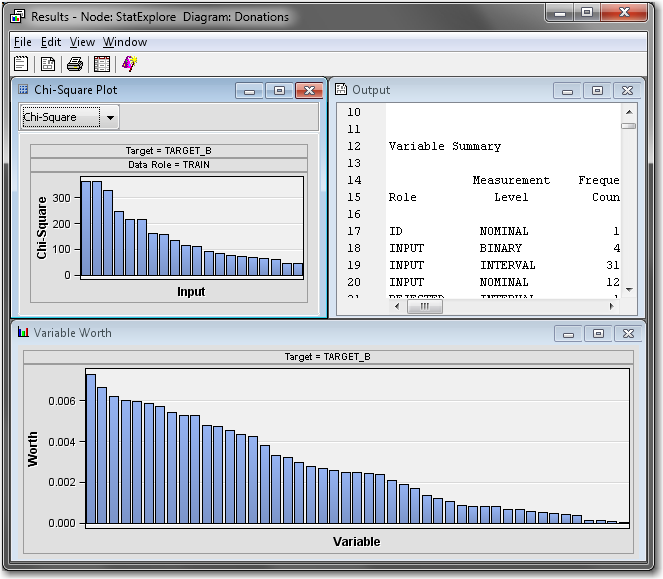Minimize the Chi-Square Plot panel
The height and width of the screenshot is (579, 663).
[x=249, y=91]
